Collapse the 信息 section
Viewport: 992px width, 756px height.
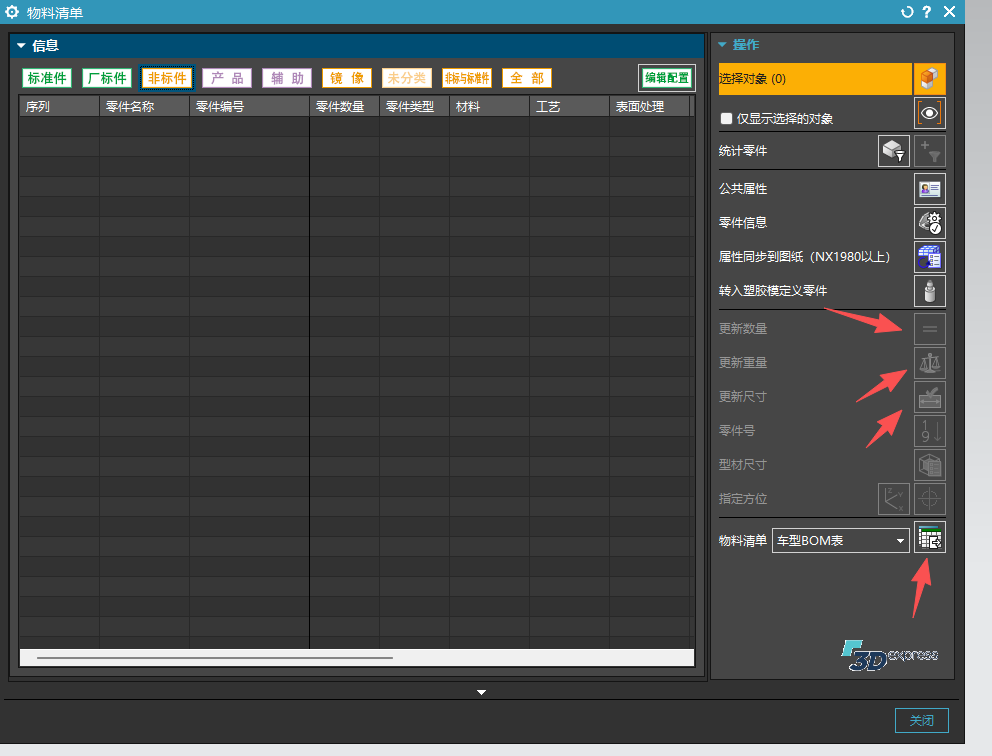click(x=21, y=45)
